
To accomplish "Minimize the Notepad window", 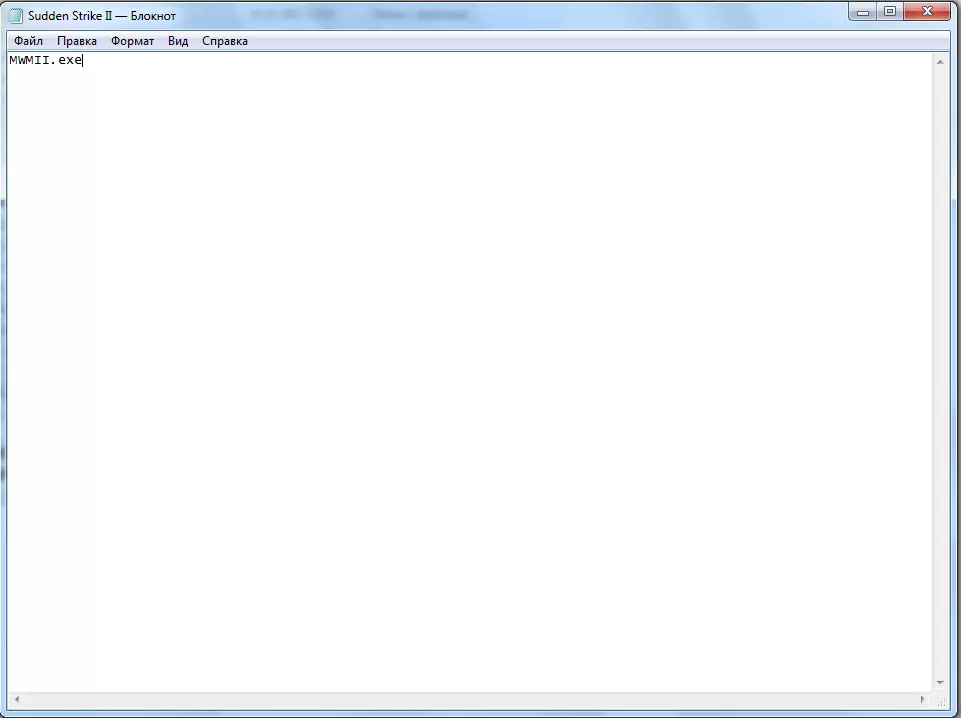I will pos(863,12).
